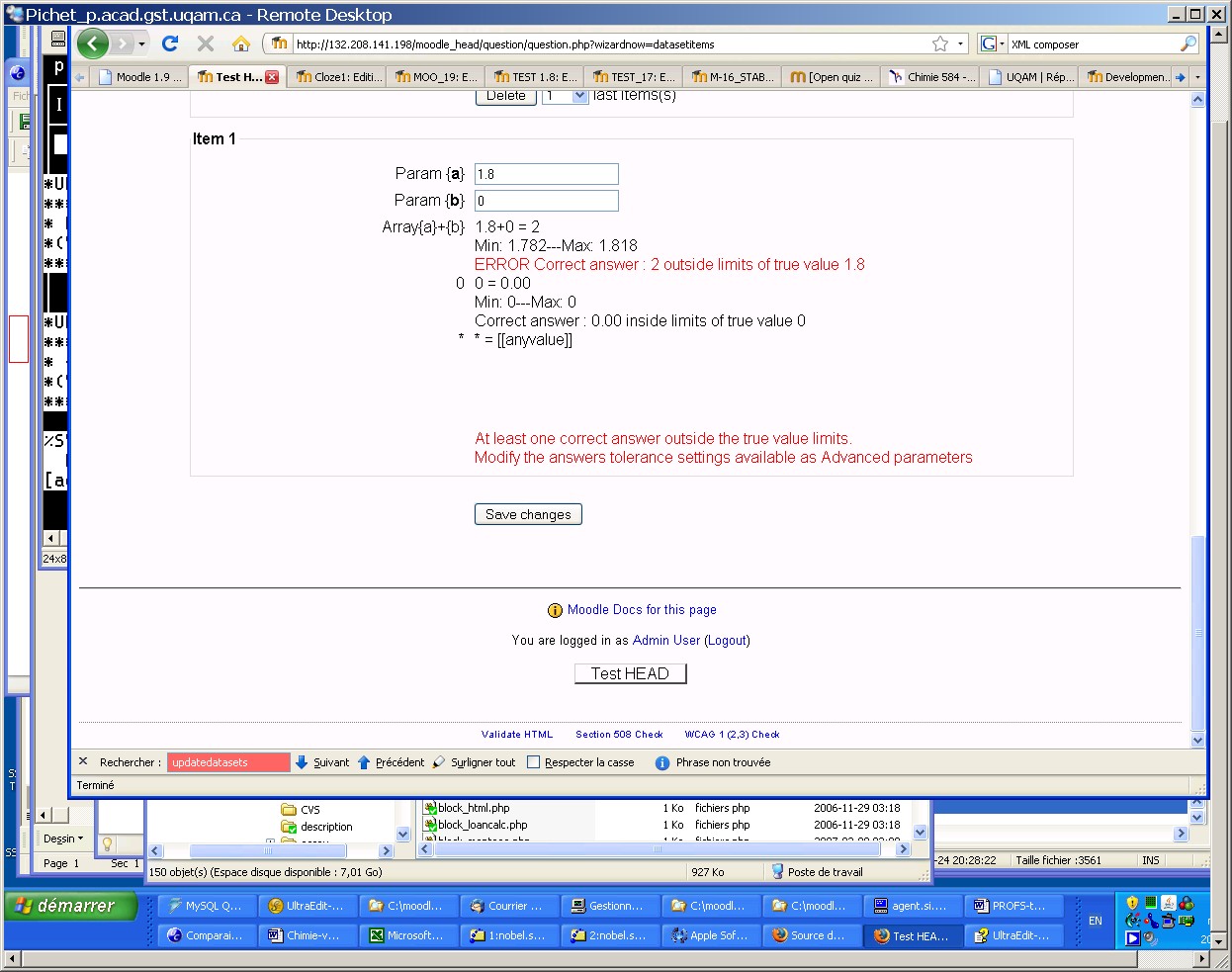
Task: Bookmark page with the star icon
Action: pos(940,44)
